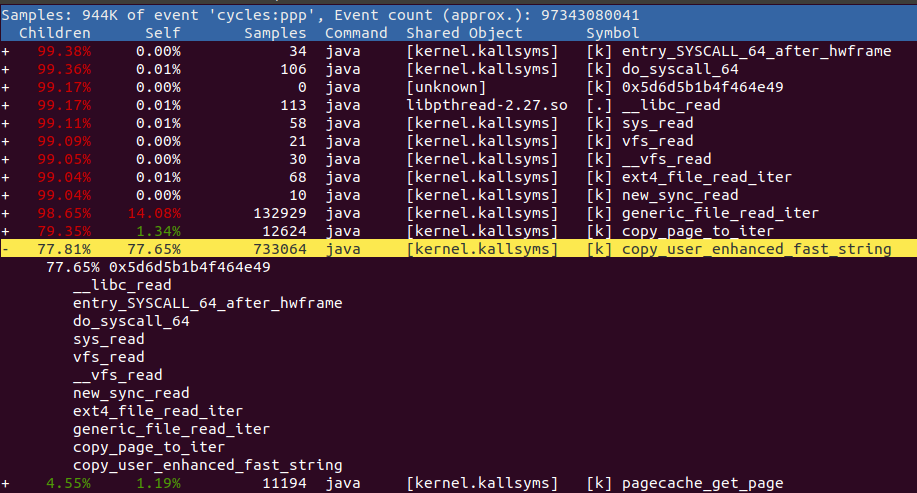The height and width of the screenshot is (493, 917).
Task: Expand the do_syscall_64 row with plus sign
Action: point(5,70)
